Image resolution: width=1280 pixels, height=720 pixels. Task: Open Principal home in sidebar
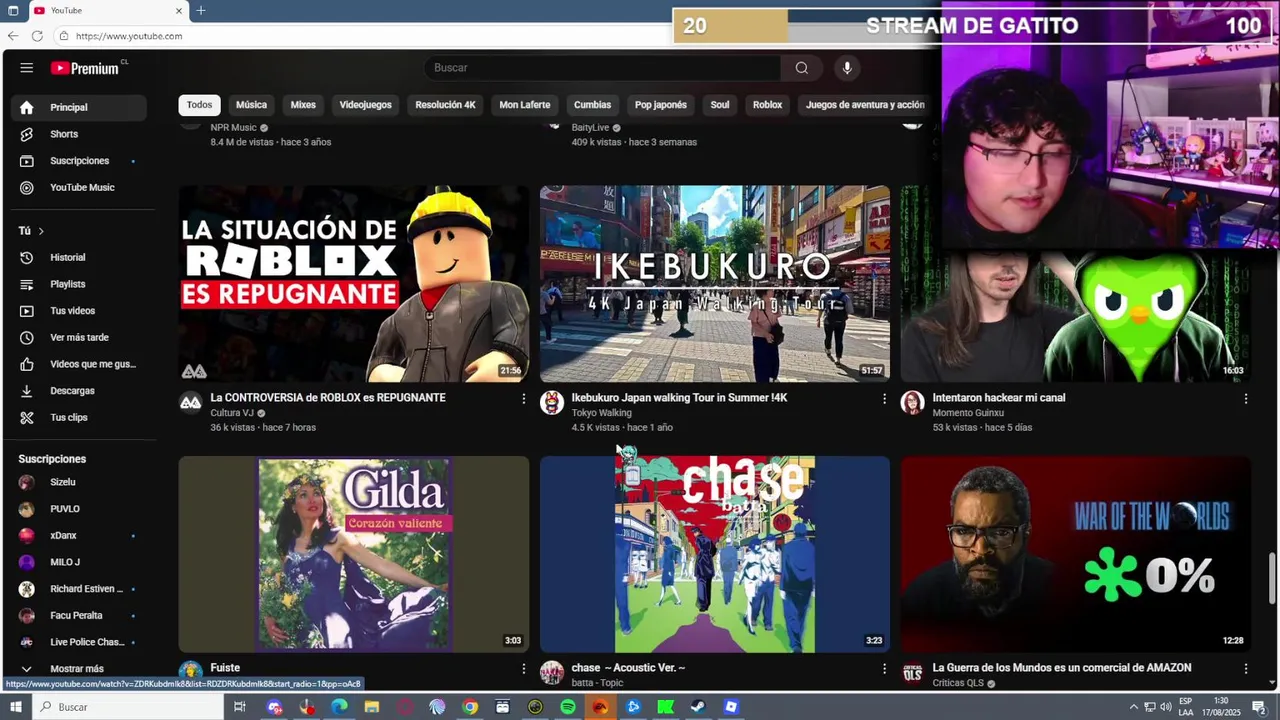(80, 107)
